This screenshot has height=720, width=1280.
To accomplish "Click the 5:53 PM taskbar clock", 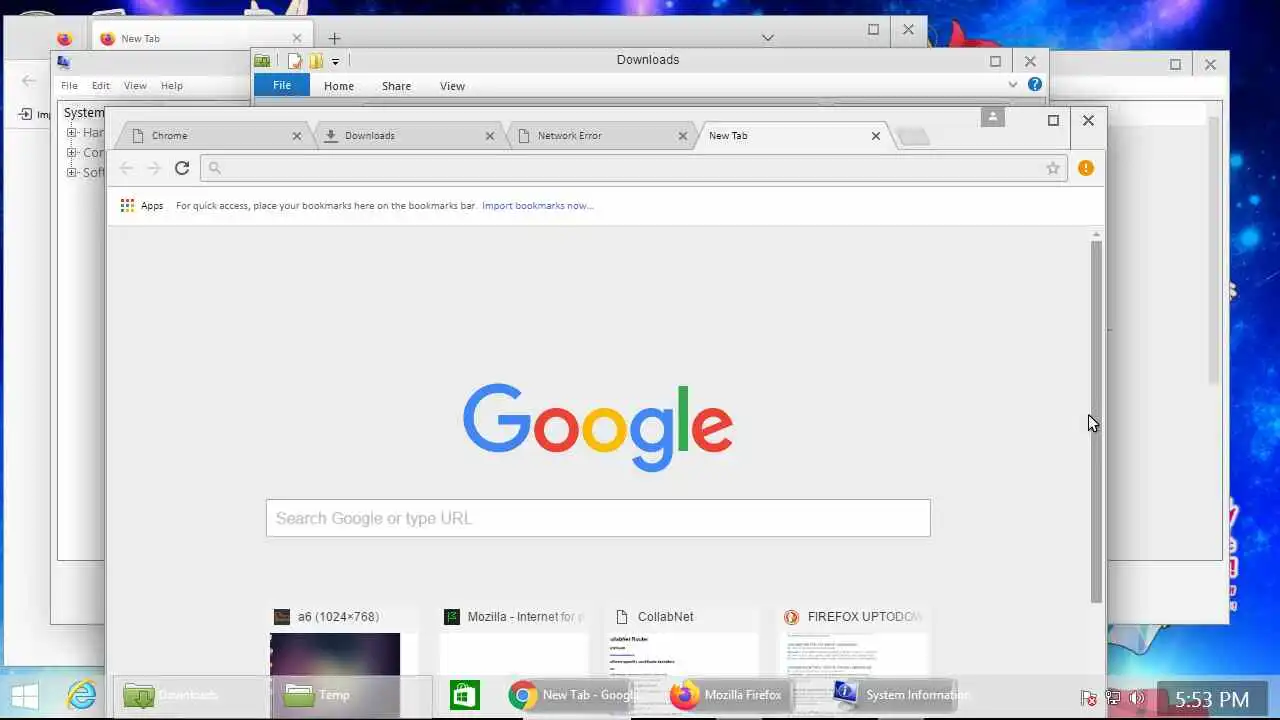I will click(1212, 700).
